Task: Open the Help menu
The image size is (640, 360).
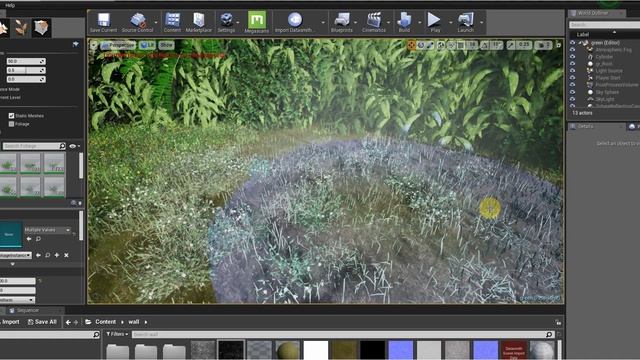Action: click(x=10, y=5)
